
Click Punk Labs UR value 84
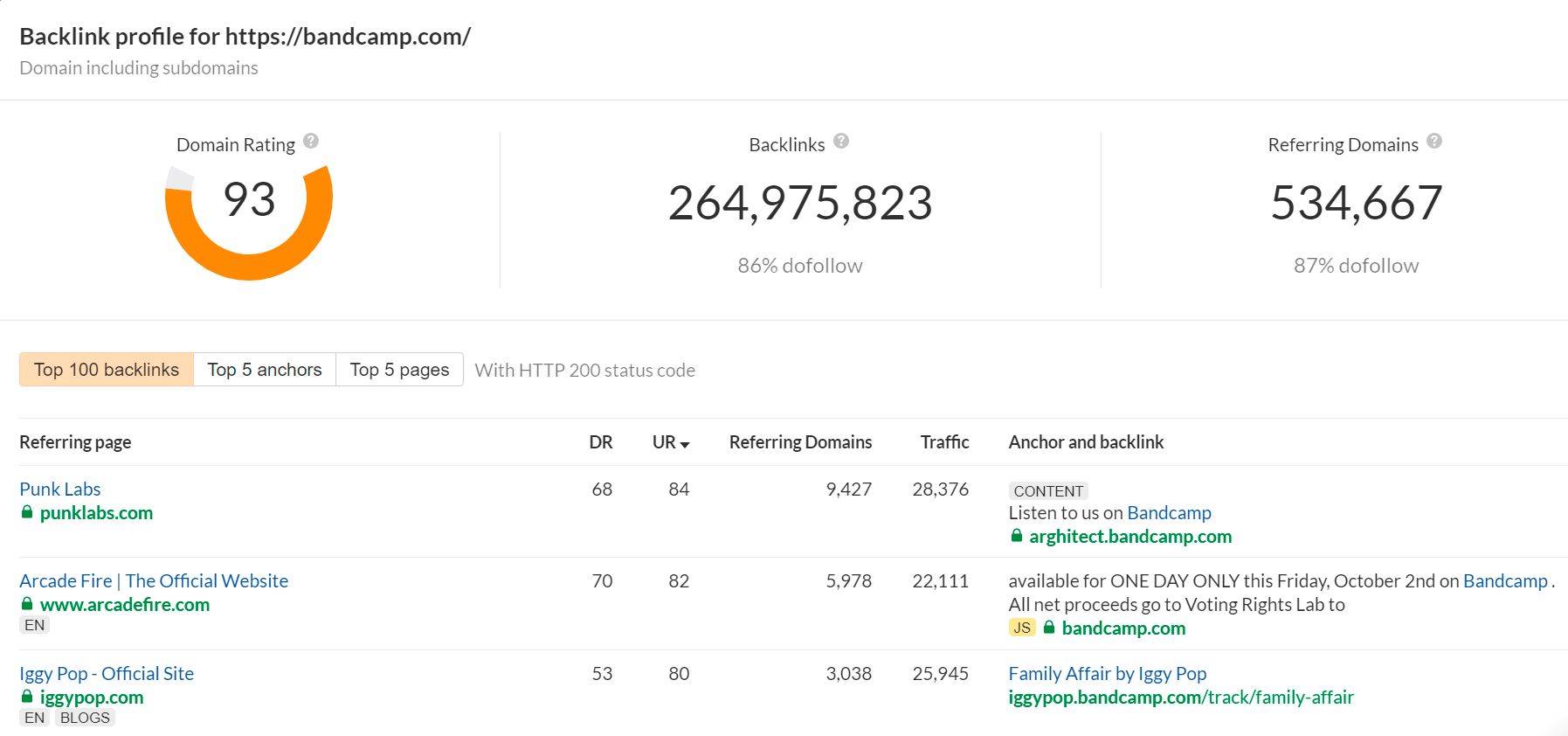(x=679, y=490)
